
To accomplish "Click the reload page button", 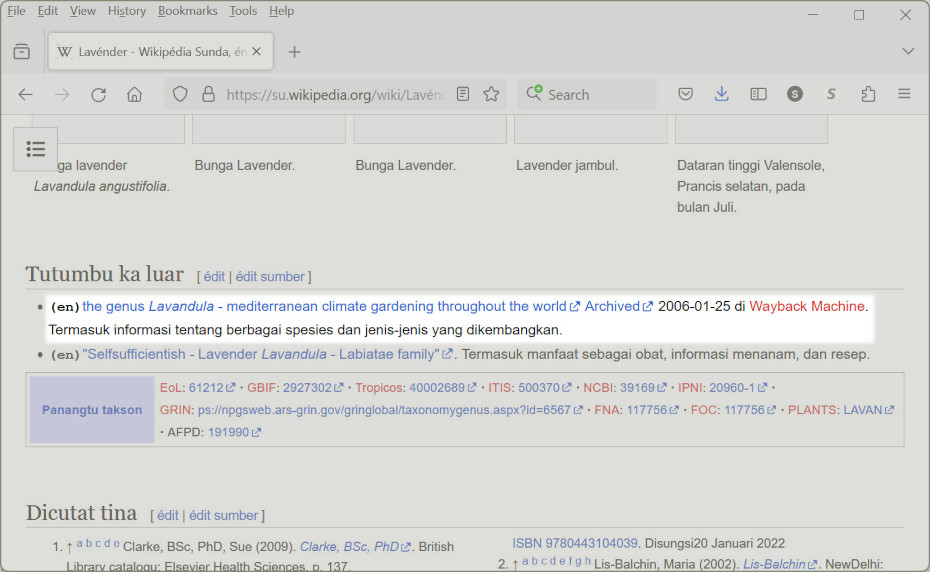I will 98,94.
